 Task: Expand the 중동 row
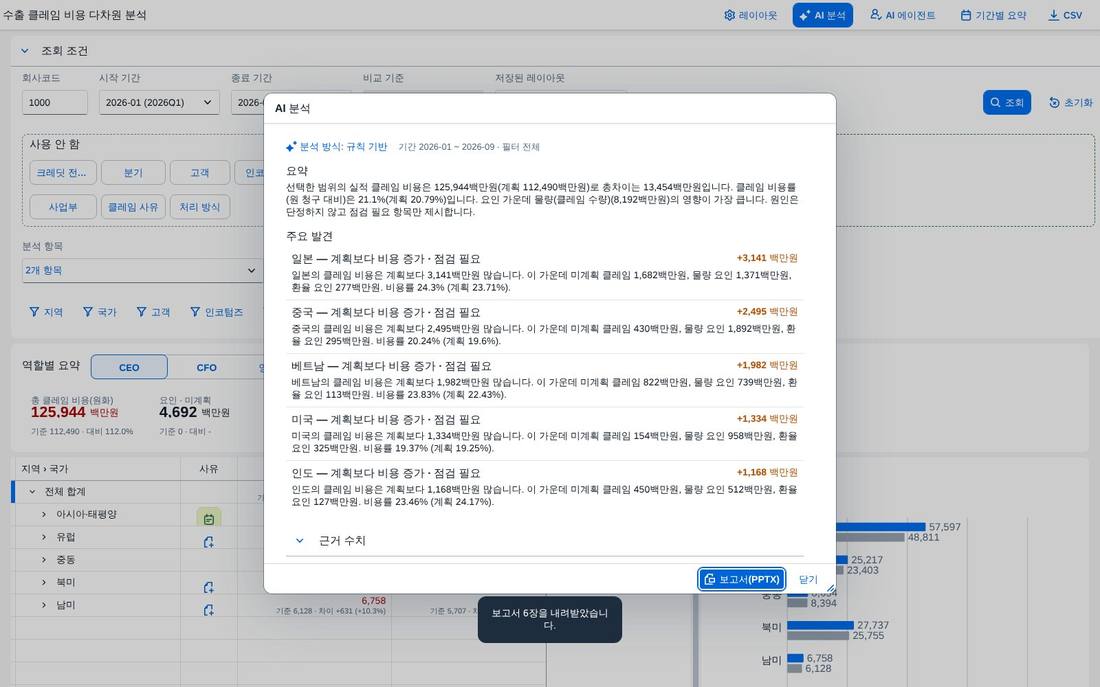point(44,560)
